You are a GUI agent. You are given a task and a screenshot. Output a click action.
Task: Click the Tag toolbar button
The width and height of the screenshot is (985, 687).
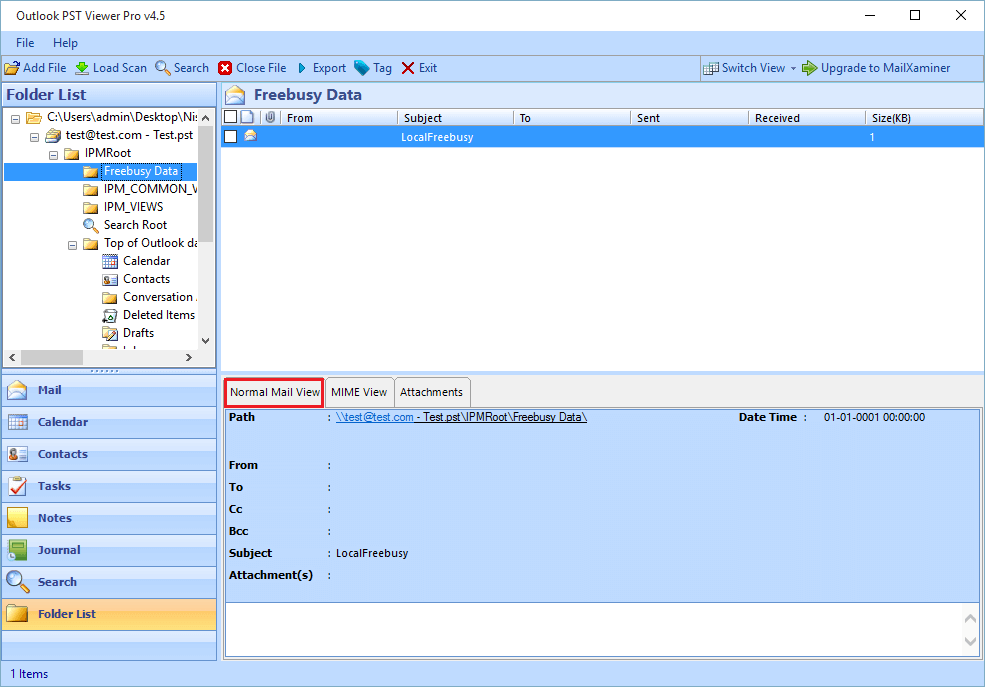pyautogui.click(x=373, y=68)
